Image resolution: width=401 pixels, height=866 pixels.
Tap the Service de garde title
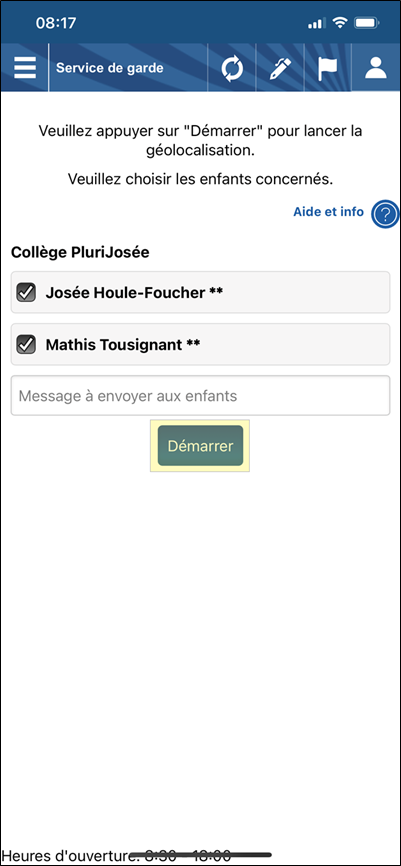[110, 68]
